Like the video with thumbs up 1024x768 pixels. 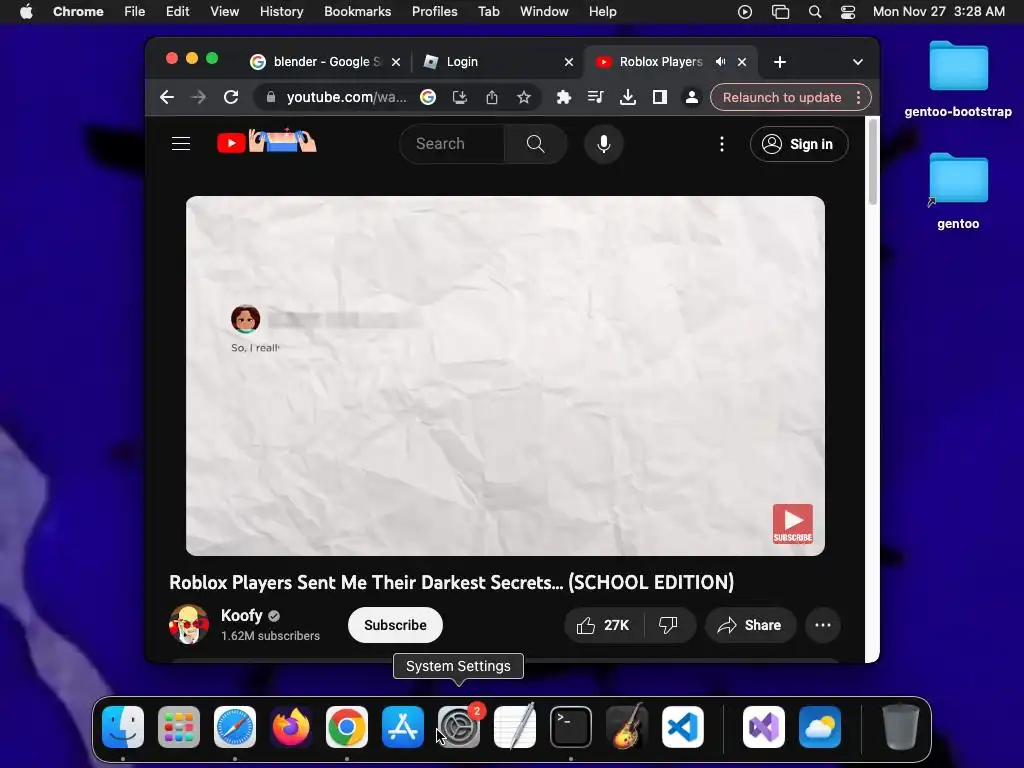(603, 625)
